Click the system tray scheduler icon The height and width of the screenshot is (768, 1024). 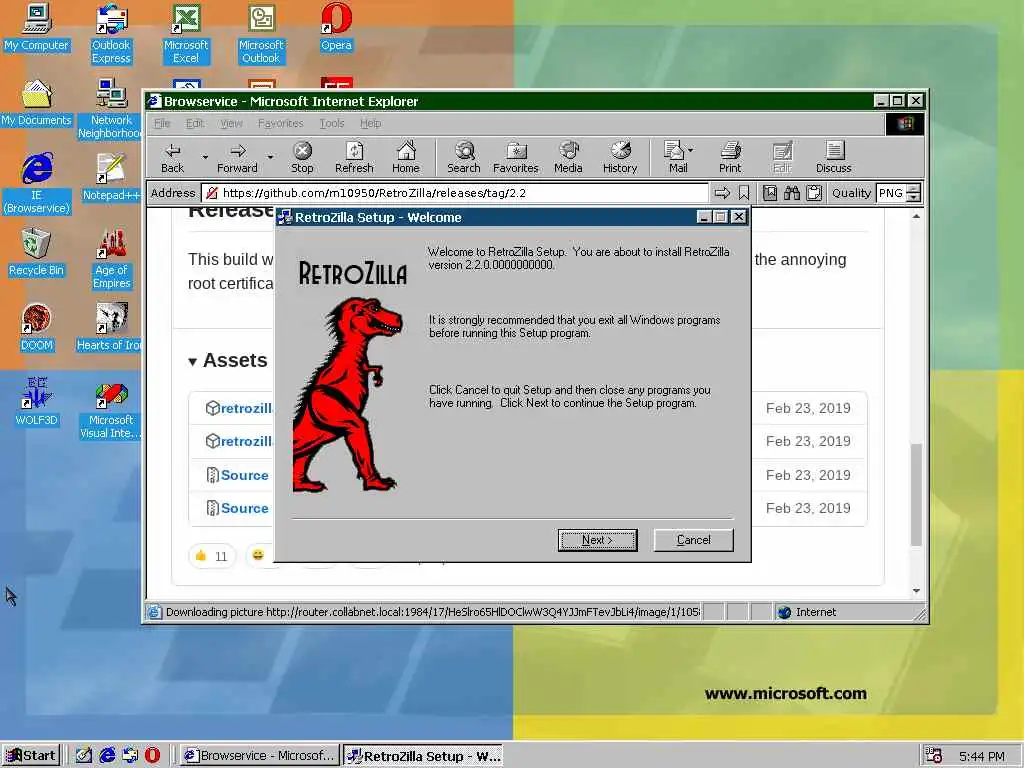click(934, 756)
